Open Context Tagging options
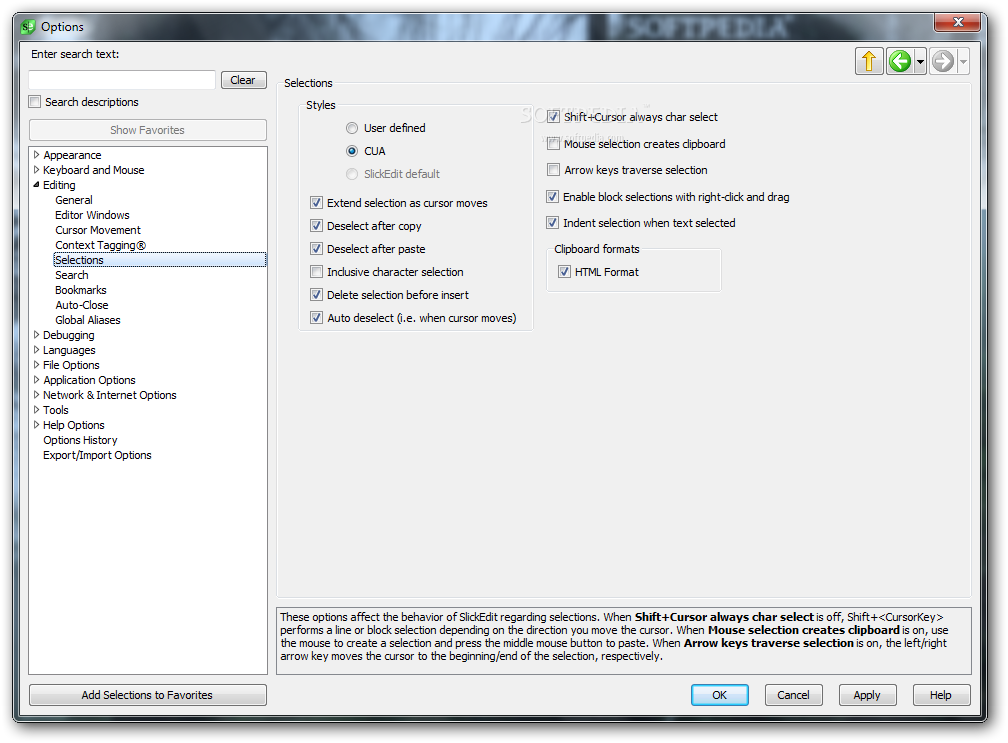Screen dimensions: 1008x743 (x=100, y=245)
